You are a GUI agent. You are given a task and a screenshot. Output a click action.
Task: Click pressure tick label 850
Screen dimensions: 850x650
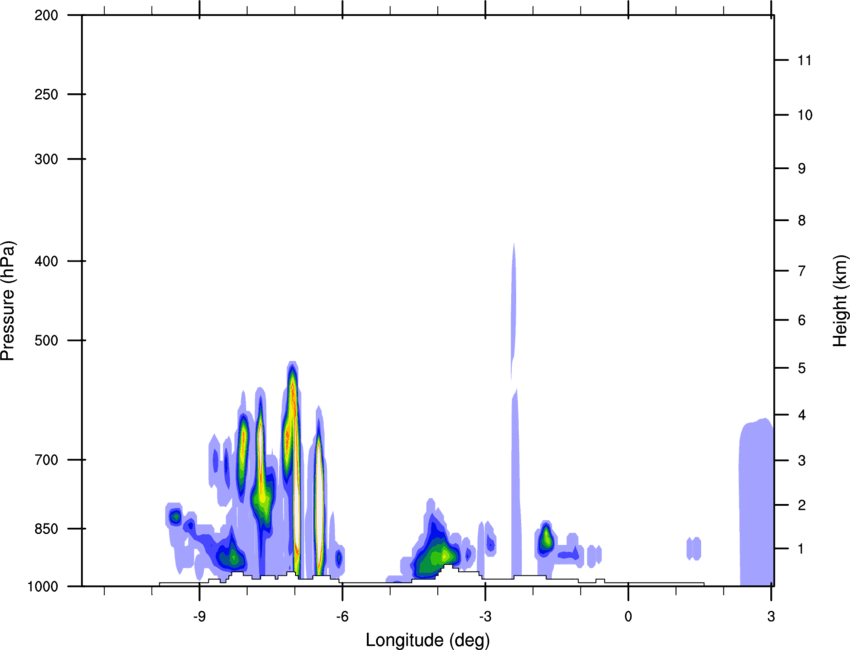pos(46,528)
